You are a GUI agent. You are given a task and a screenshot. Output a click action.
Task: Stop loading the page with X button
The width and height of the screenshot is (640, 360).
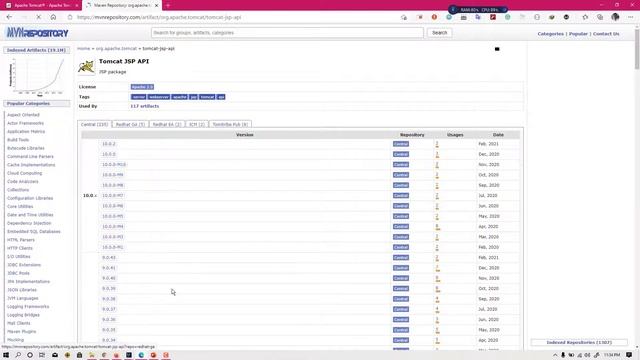38,17
